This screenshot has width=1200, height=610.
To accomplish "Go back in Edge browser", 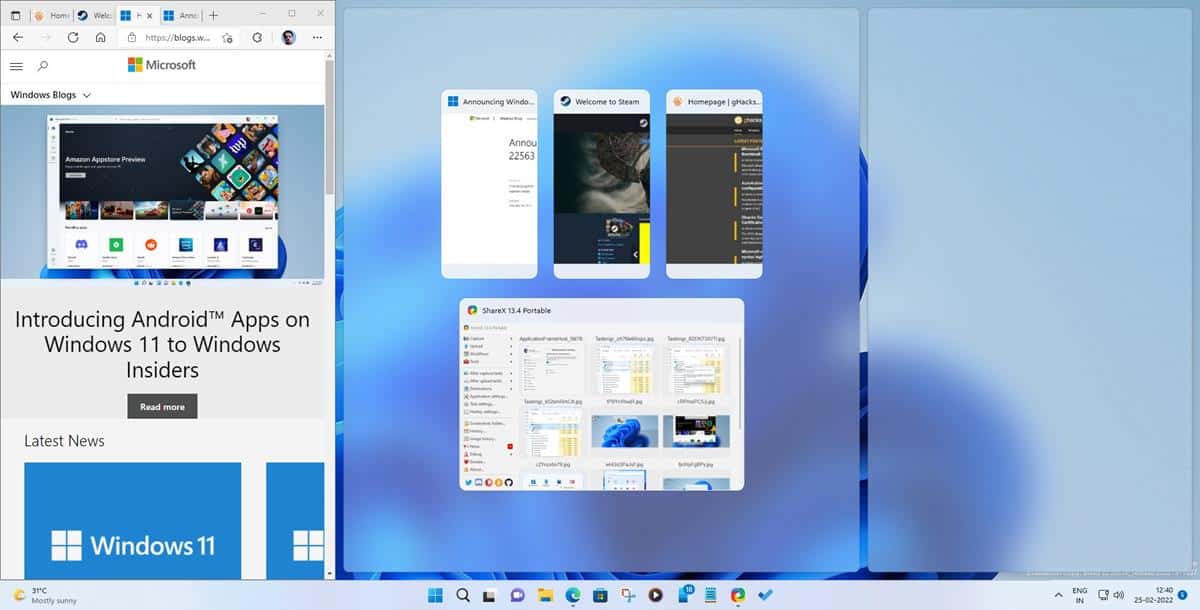I will [x=17, y=38].
